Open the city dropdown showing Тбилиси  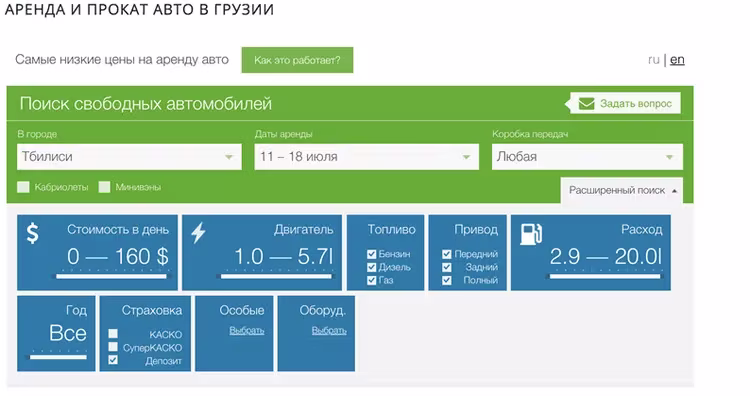129,157
